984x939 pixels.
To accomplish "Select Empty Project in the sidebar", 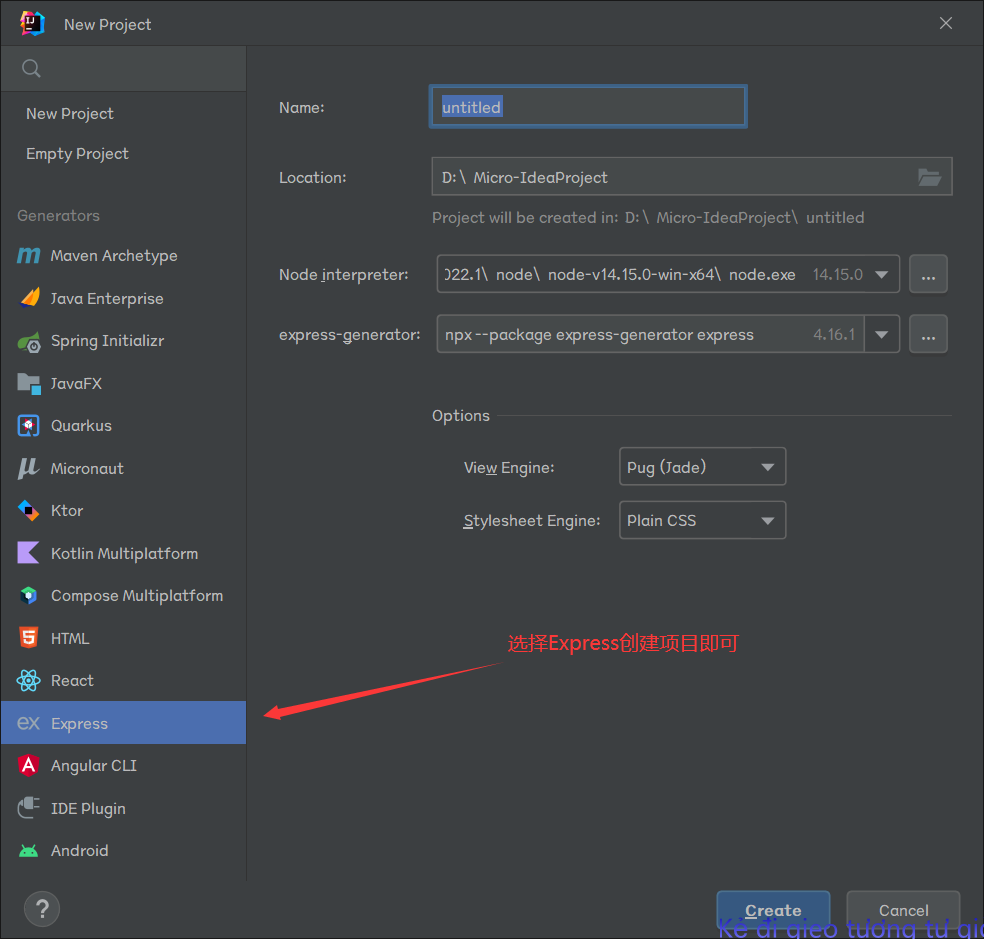I will click(x=123, y=154).
